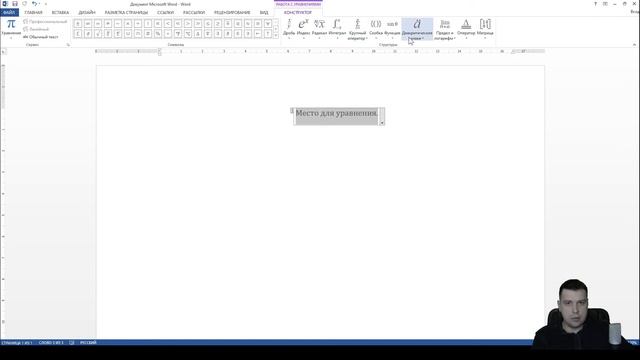Insert the less-than < symbol

click(168, 24)
